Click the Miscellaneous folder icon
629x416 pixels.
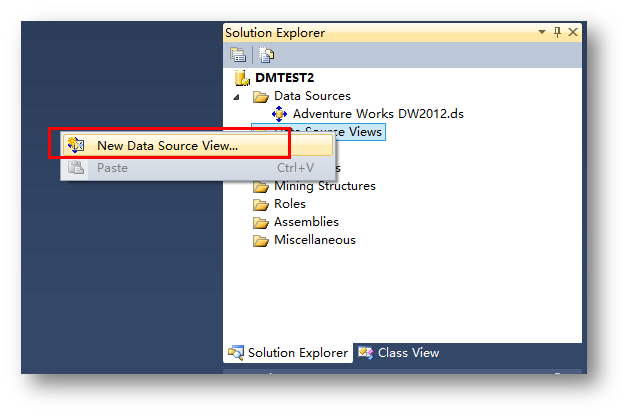coord(261,240)
